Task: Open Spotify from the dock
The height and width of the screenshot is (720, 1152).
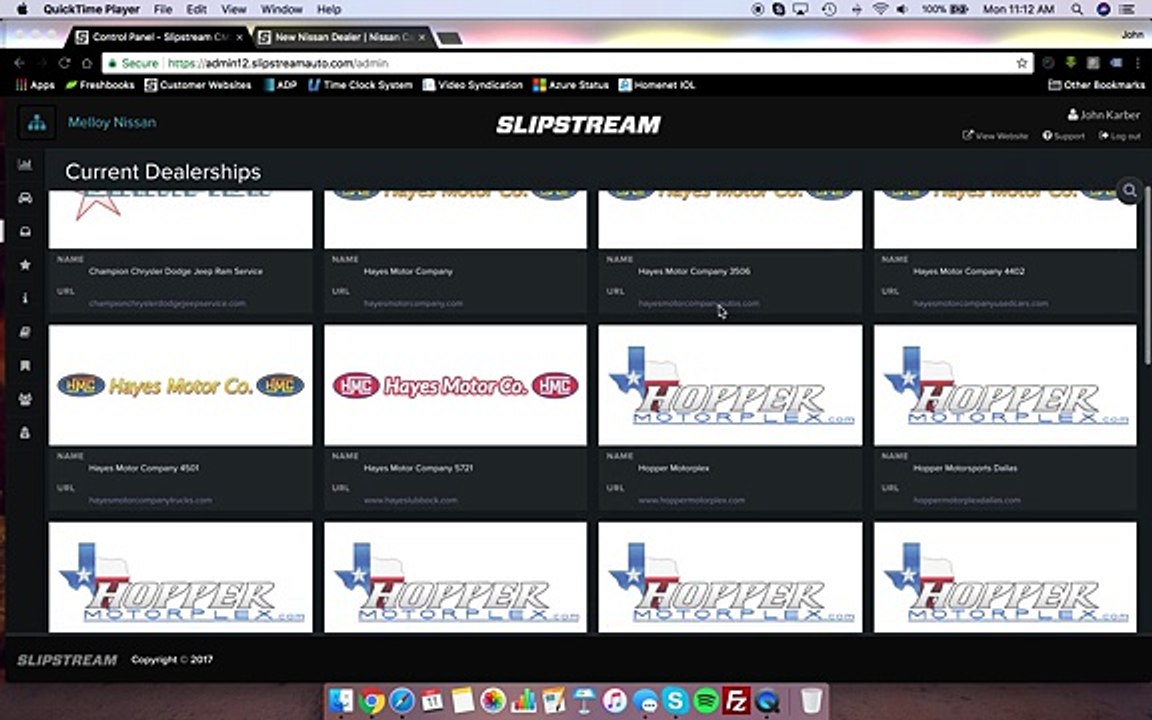Action: tap(706, 700)
